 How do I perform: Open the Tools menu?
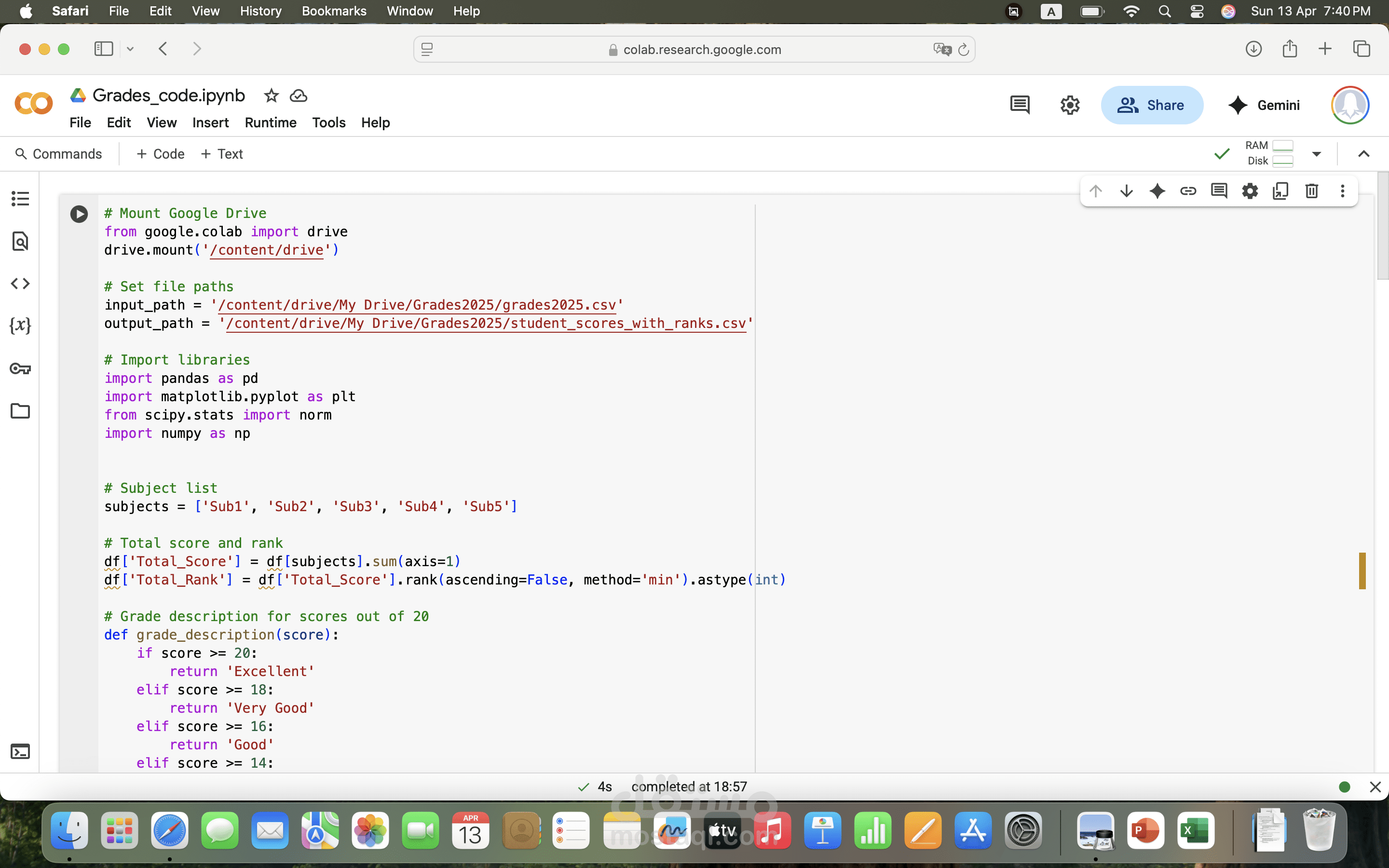pos(328,122)
